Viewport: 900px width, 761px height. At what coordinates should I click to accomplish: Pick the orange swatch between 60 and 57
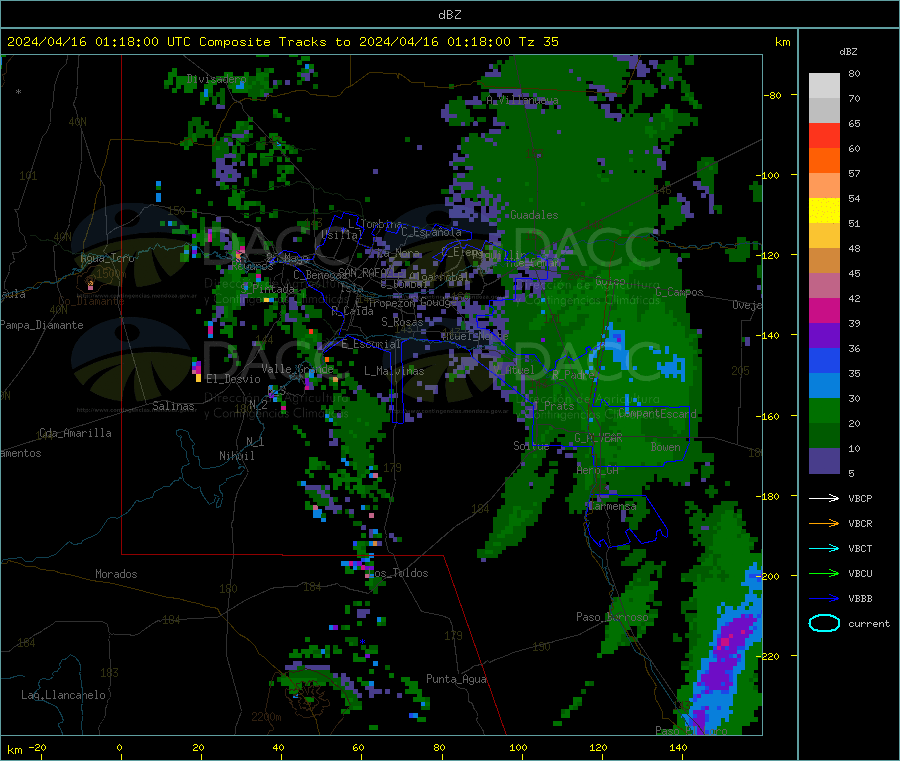point(824,161)
